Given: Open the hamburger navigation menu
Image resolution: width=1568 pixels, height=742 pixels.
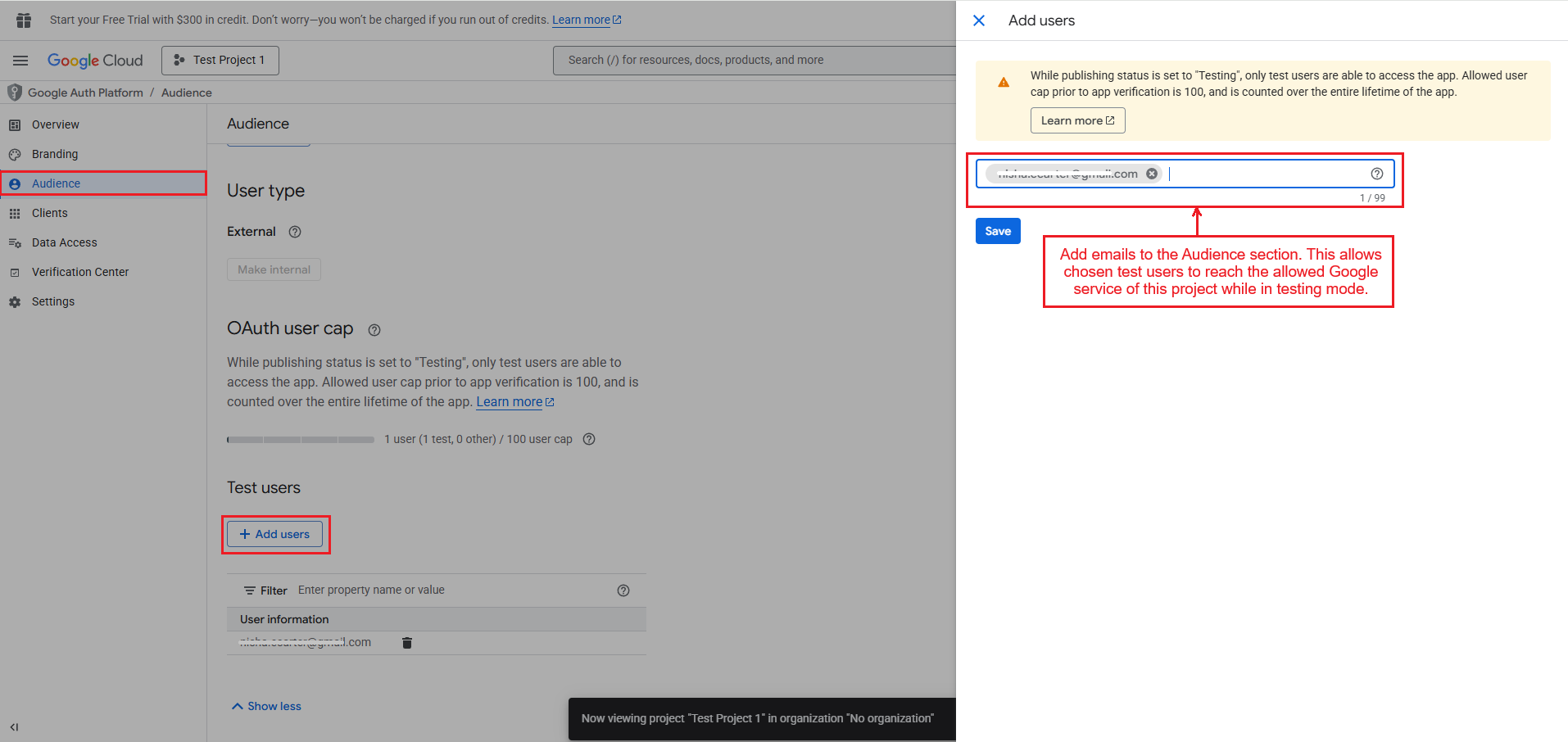Looking at the screenshot, I should pos(20,61).
